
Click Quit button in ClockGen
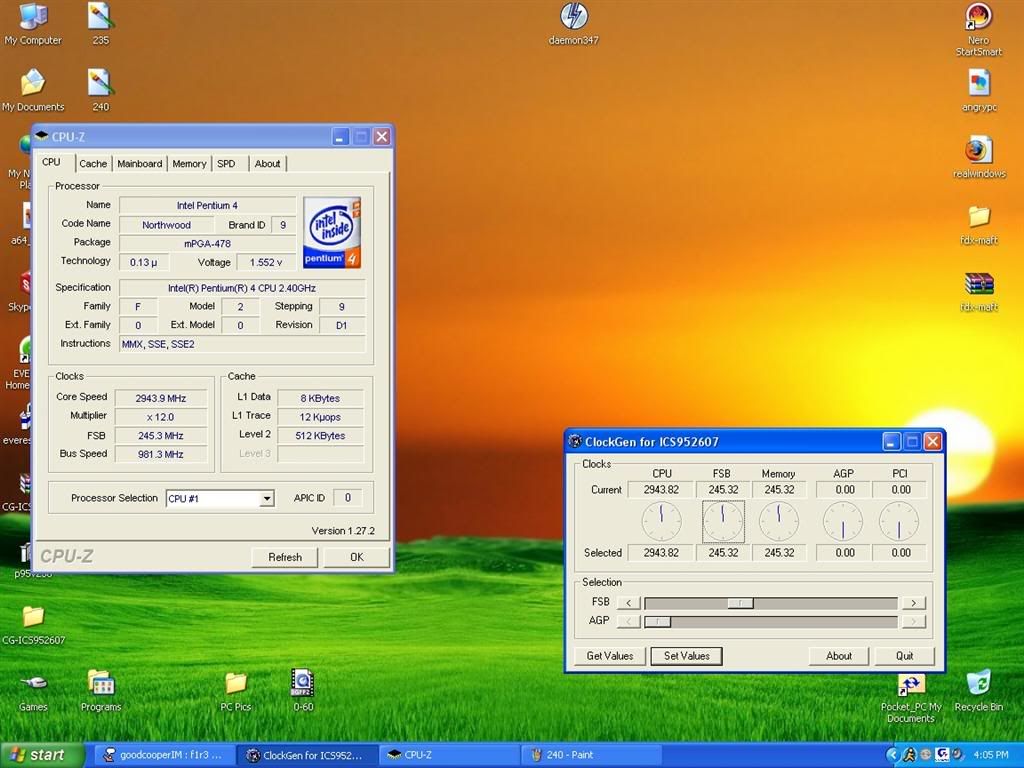(904, 656)
